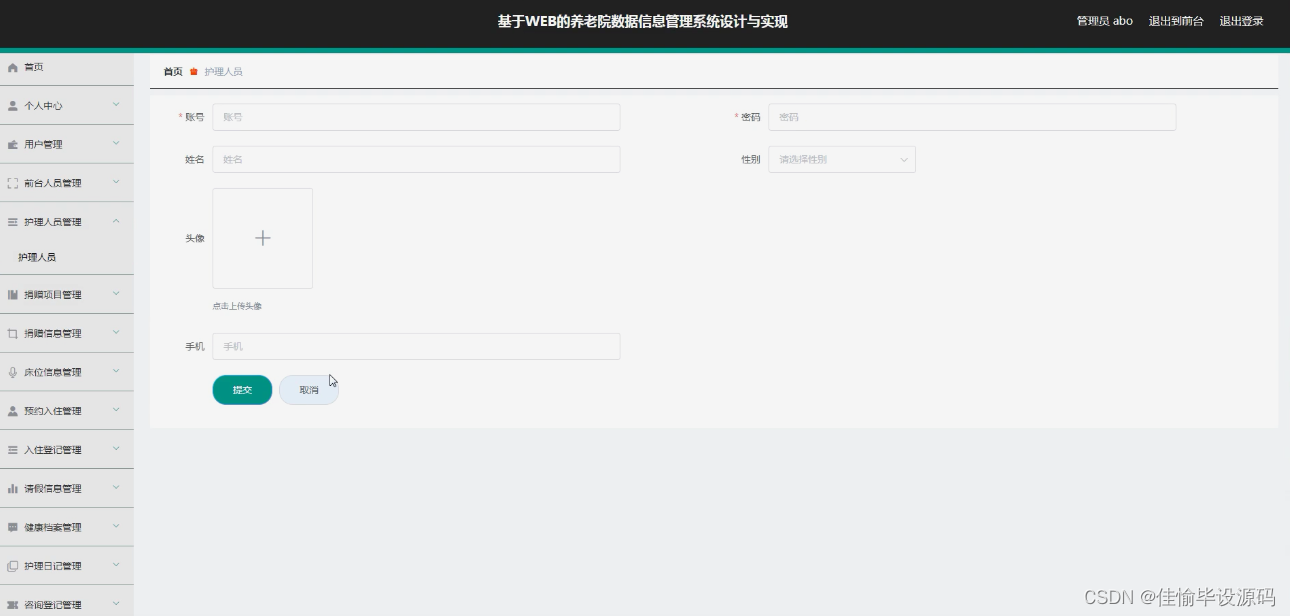Click 首页 in the breadcrumb bar
This screenshot has height=616, width=1290.
point(171,71)
